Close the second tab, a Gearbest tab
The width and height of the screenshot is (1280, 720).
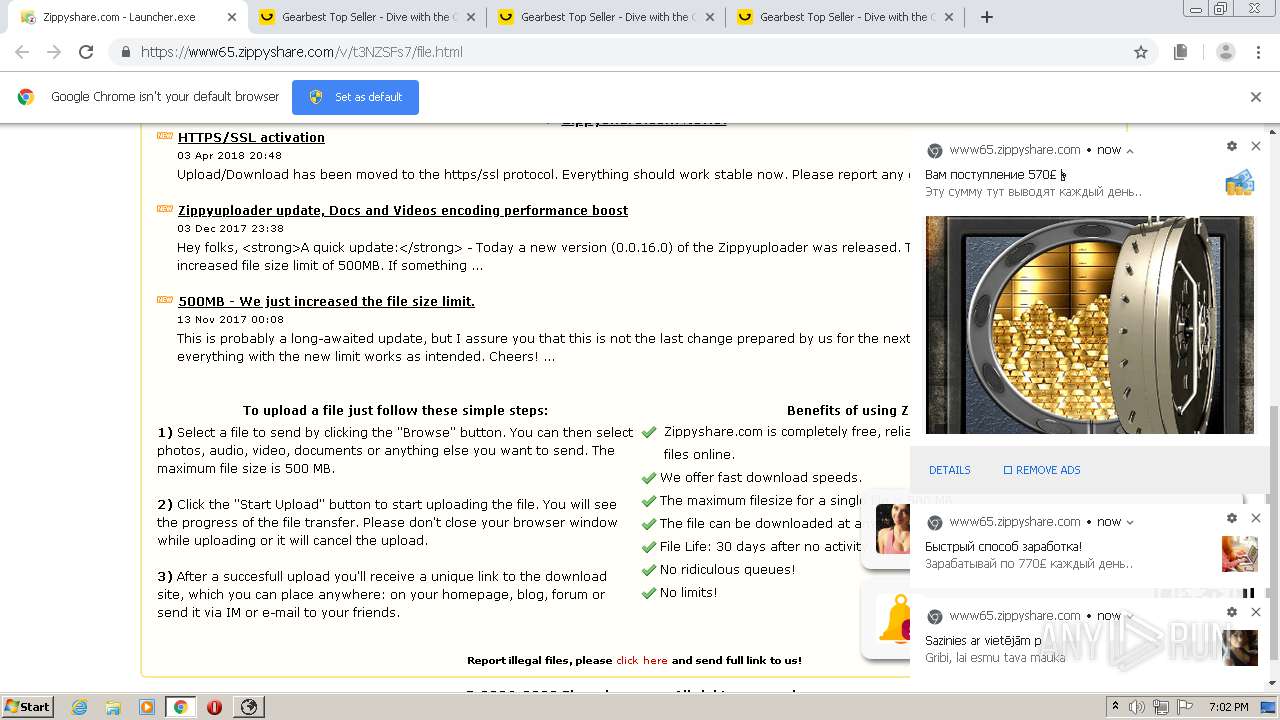point(471,17)
